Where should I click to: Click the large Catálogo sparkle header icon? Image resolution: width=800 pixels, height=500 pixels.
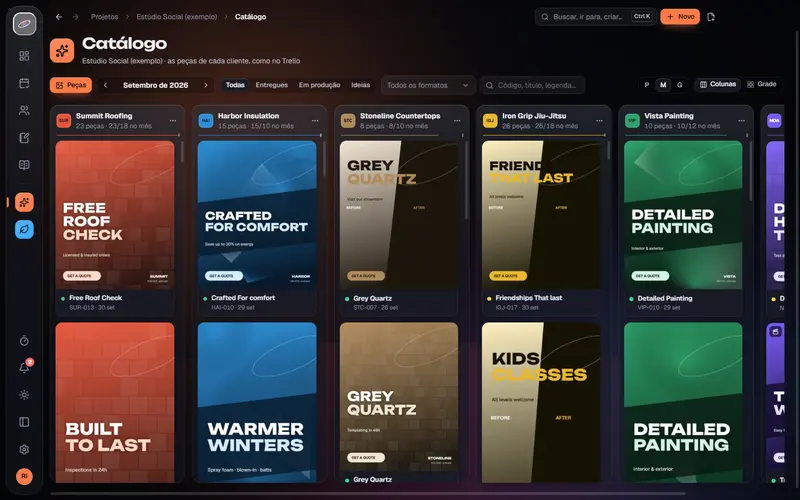[x=62, y=51]
